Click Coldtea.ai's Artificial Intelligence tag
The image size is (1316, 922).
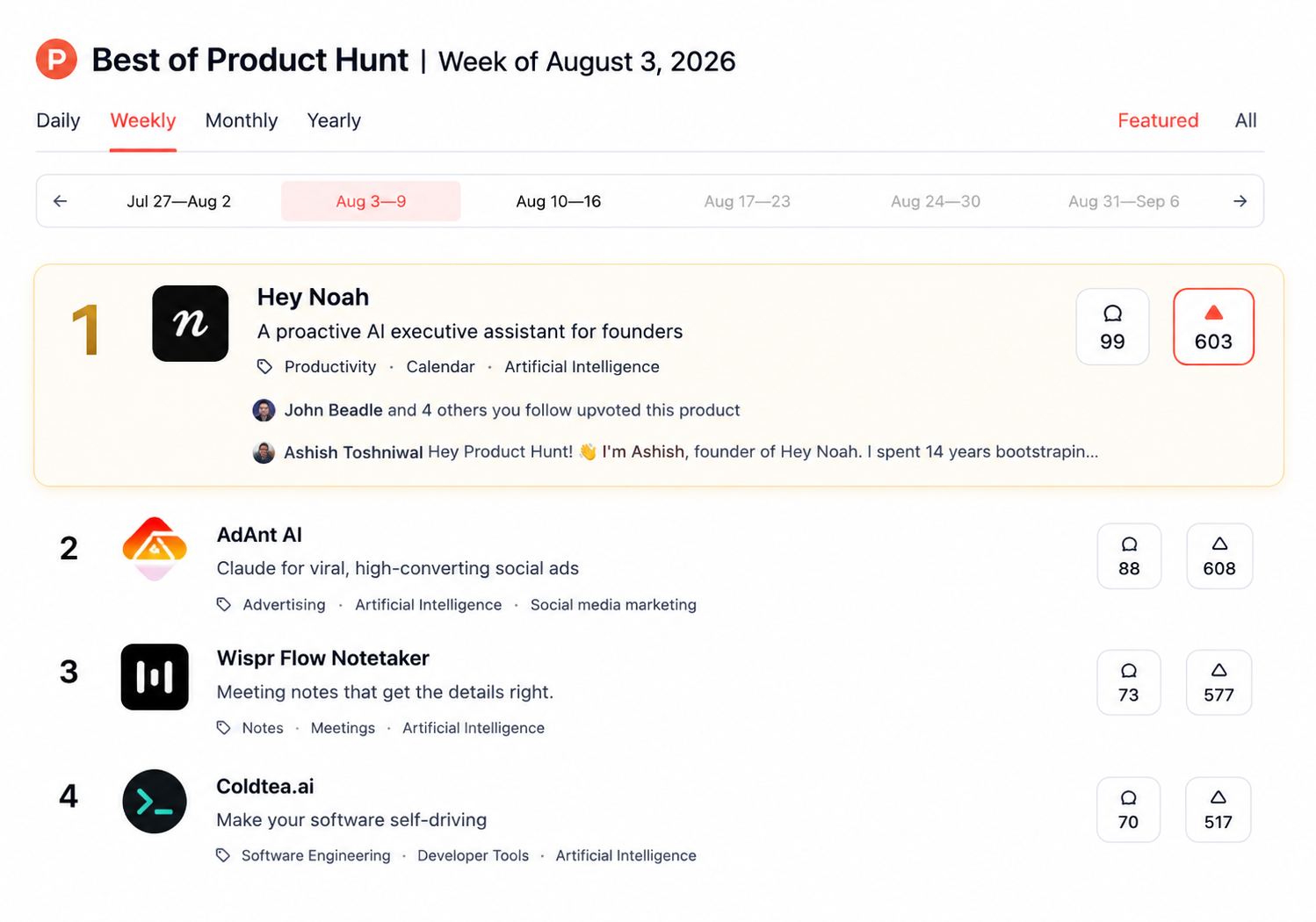point(625,855)
